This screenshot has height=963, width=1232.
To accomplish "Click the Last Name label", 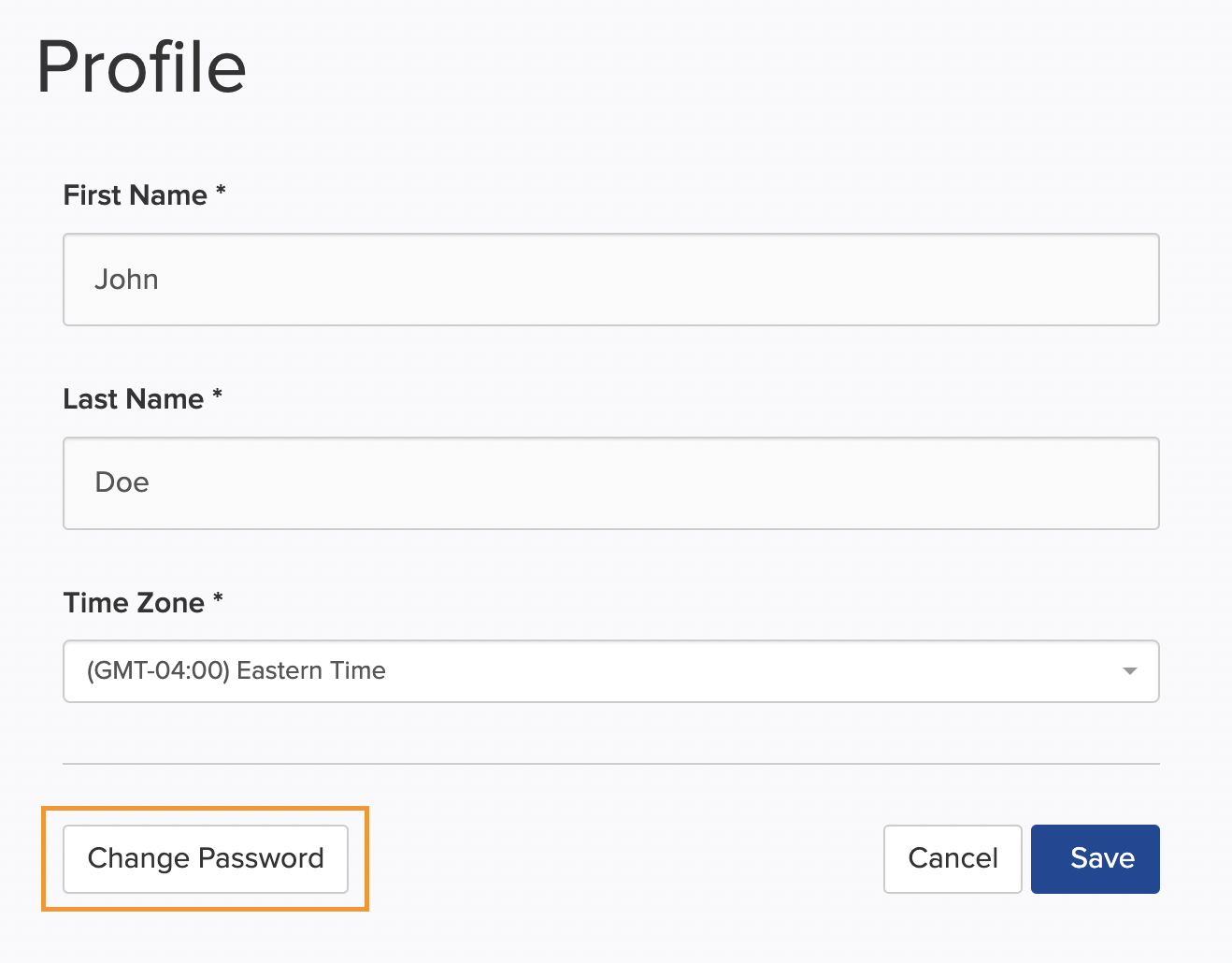I will point(133,399).
